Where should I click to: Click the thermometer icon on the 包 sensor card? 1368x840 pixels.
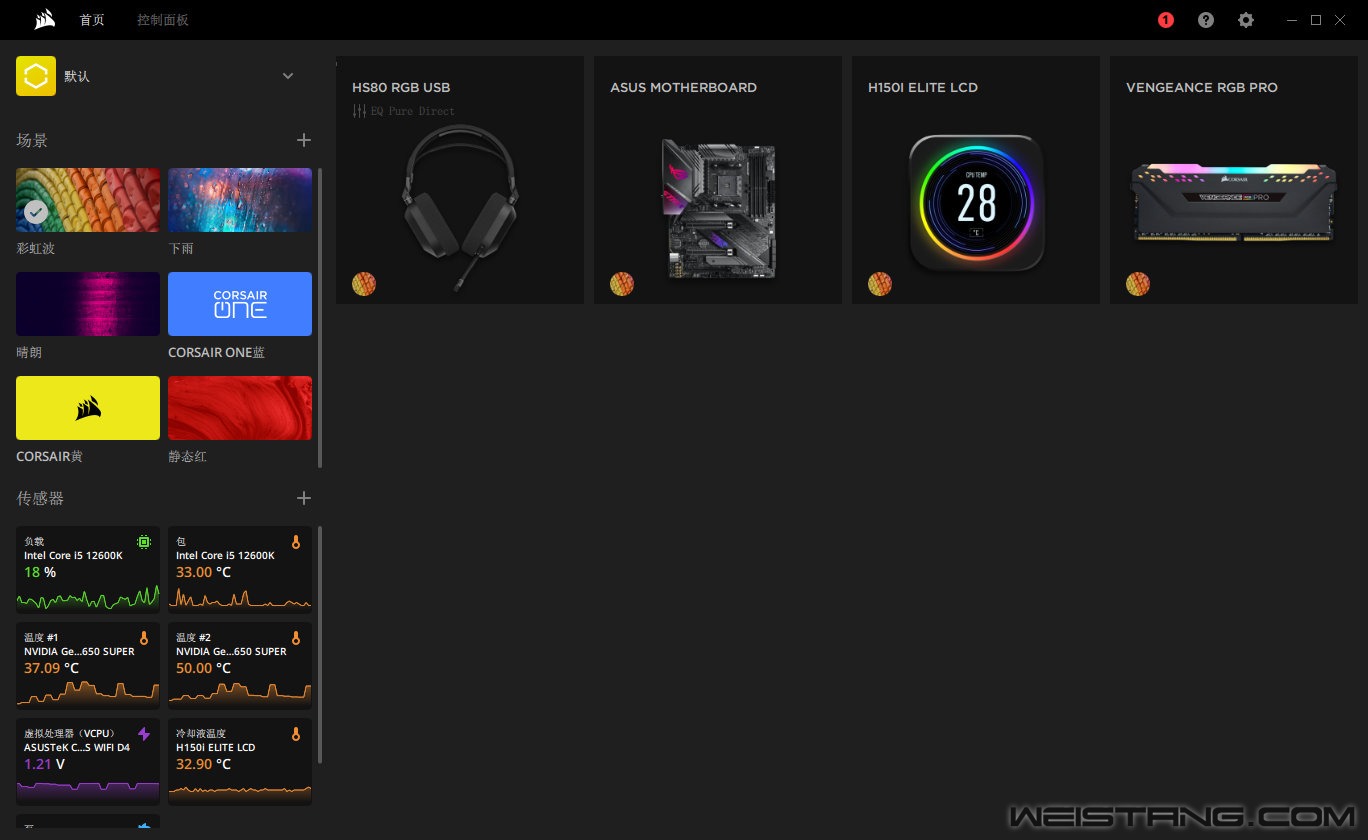295,542
